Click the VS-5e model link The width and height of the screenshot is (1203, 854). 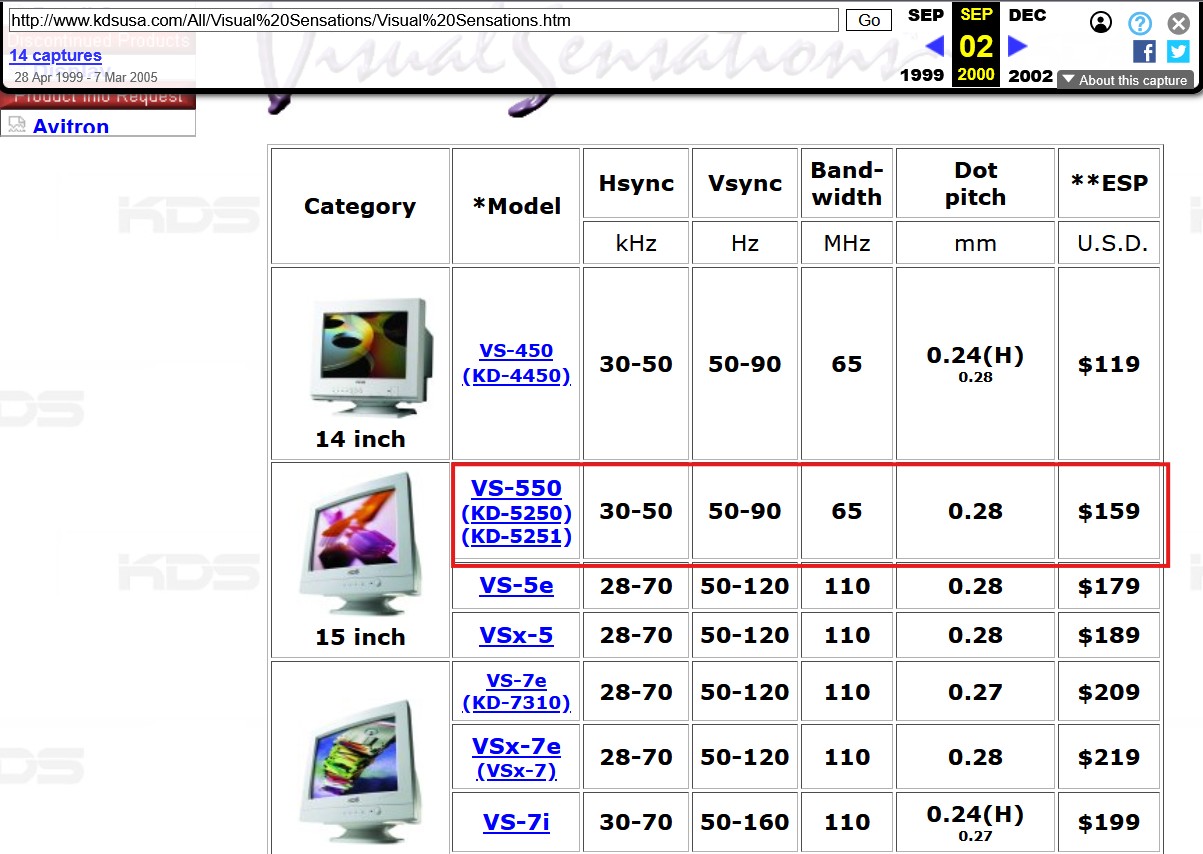(x=516, y=586)
